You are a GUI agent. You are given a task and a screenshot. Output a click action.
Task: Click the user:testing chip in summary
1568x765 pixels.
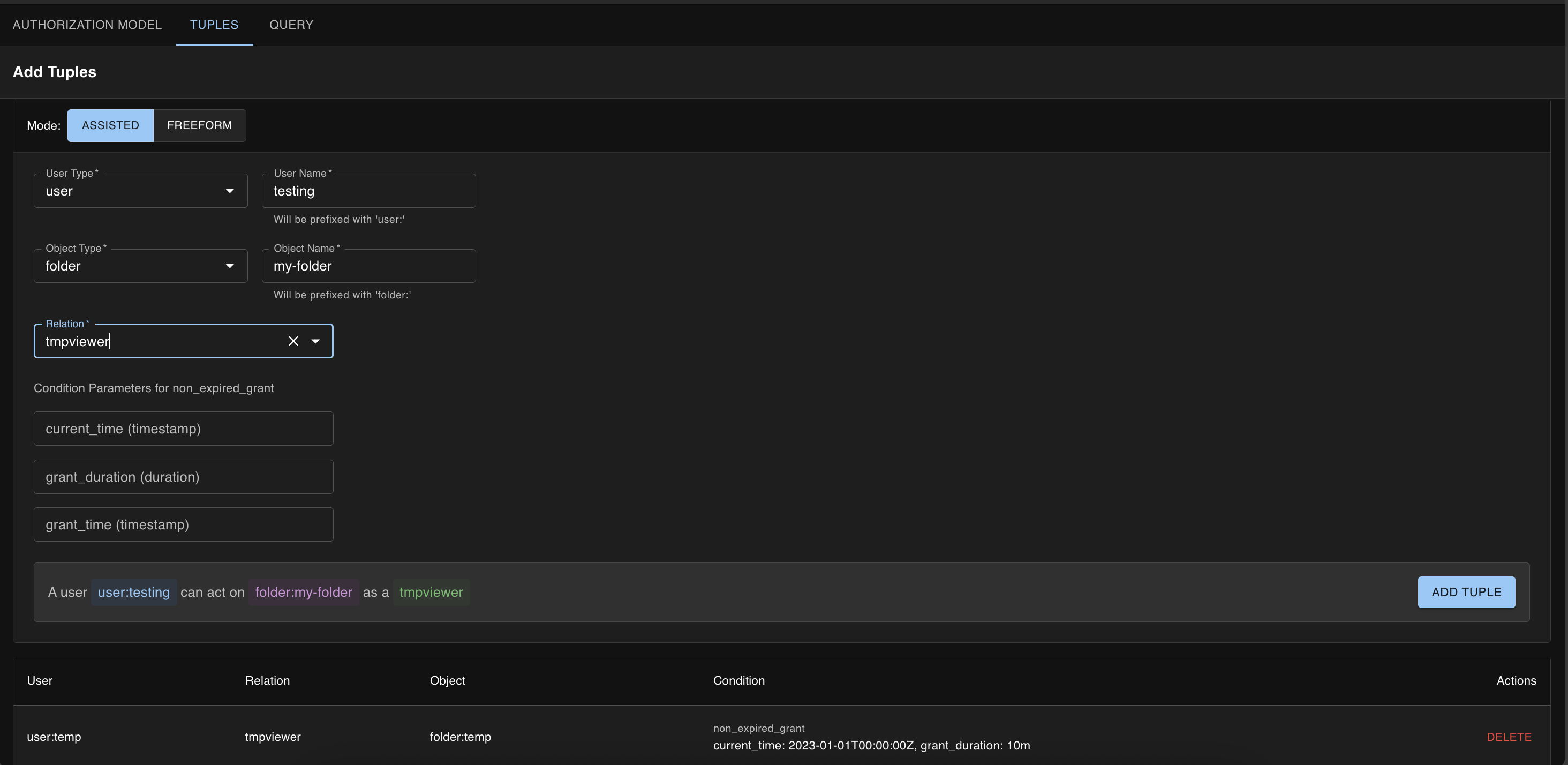[x=134, y=592]
